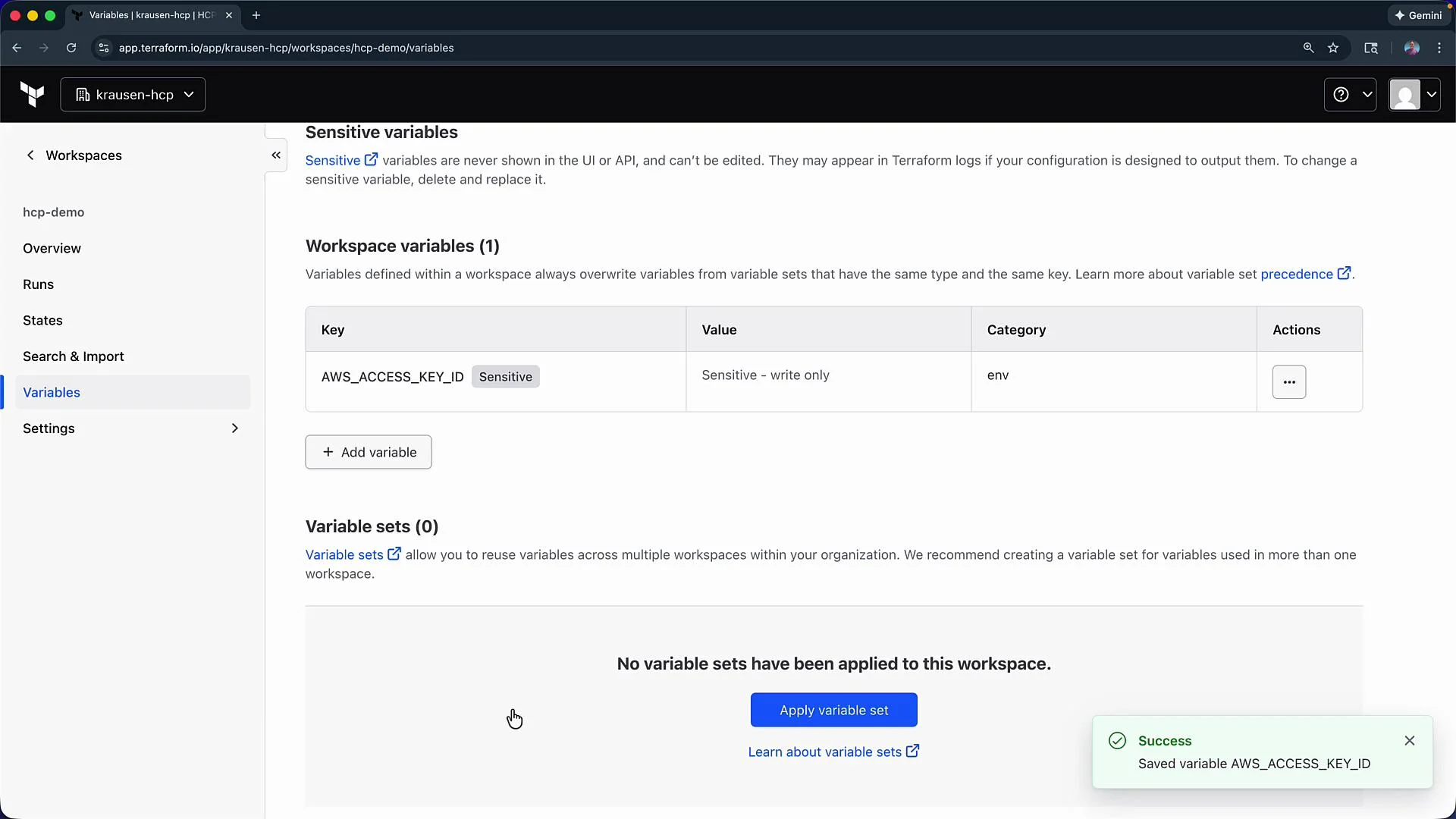Click the browser back arrow
Screen dimensions: 1456x819
click(x=17, y=48)
